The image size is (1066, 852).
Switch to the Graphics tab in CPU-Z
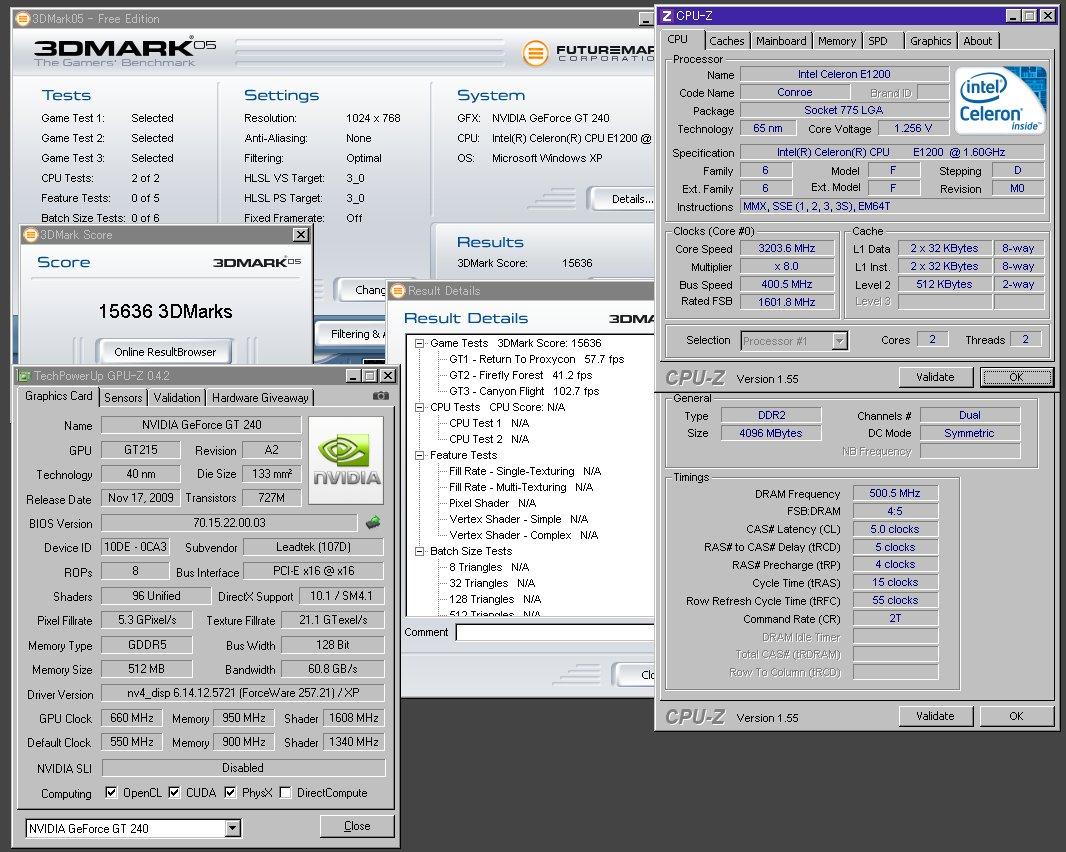[x=931, y=41]
